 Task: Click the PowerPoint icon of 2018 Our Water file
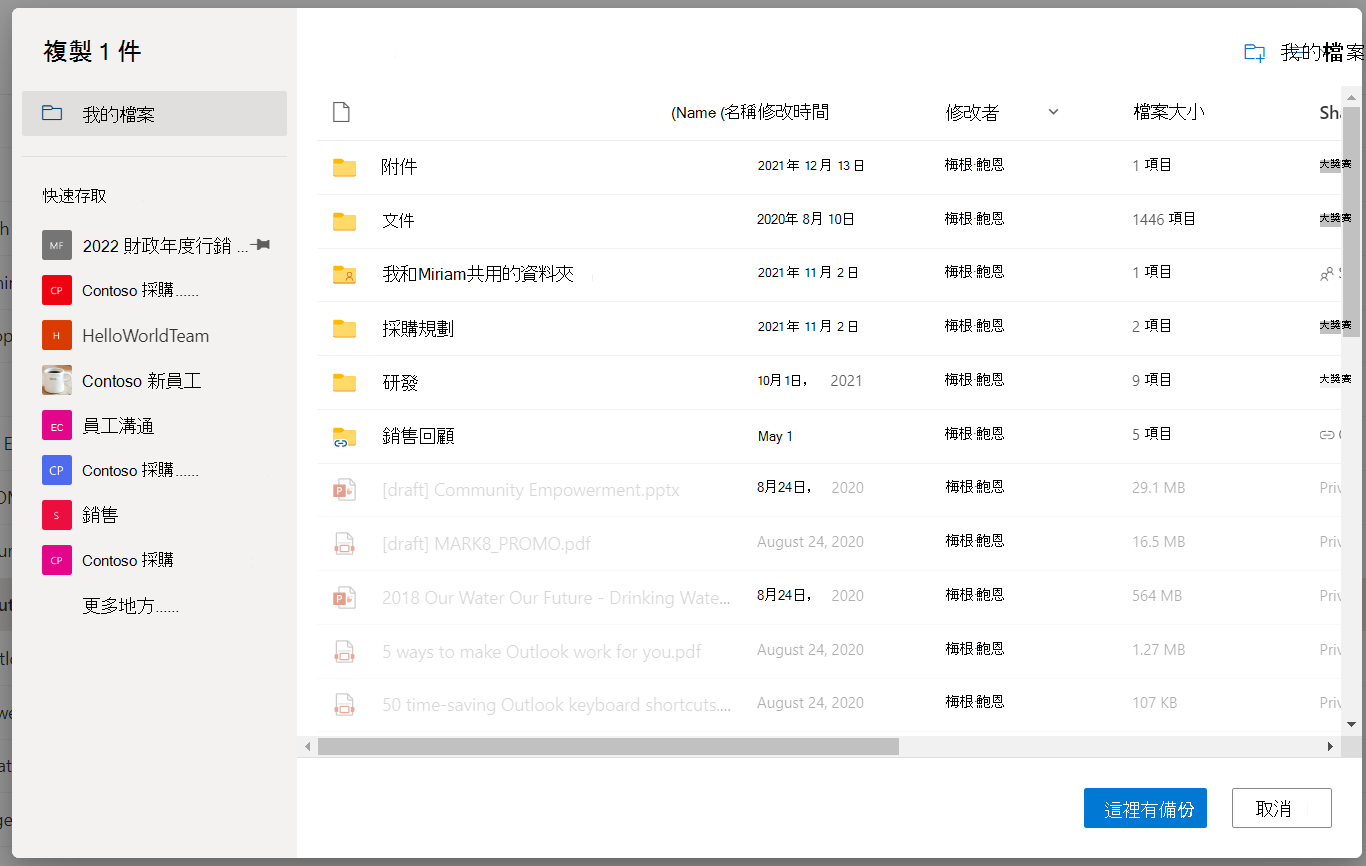coord(344,598)
